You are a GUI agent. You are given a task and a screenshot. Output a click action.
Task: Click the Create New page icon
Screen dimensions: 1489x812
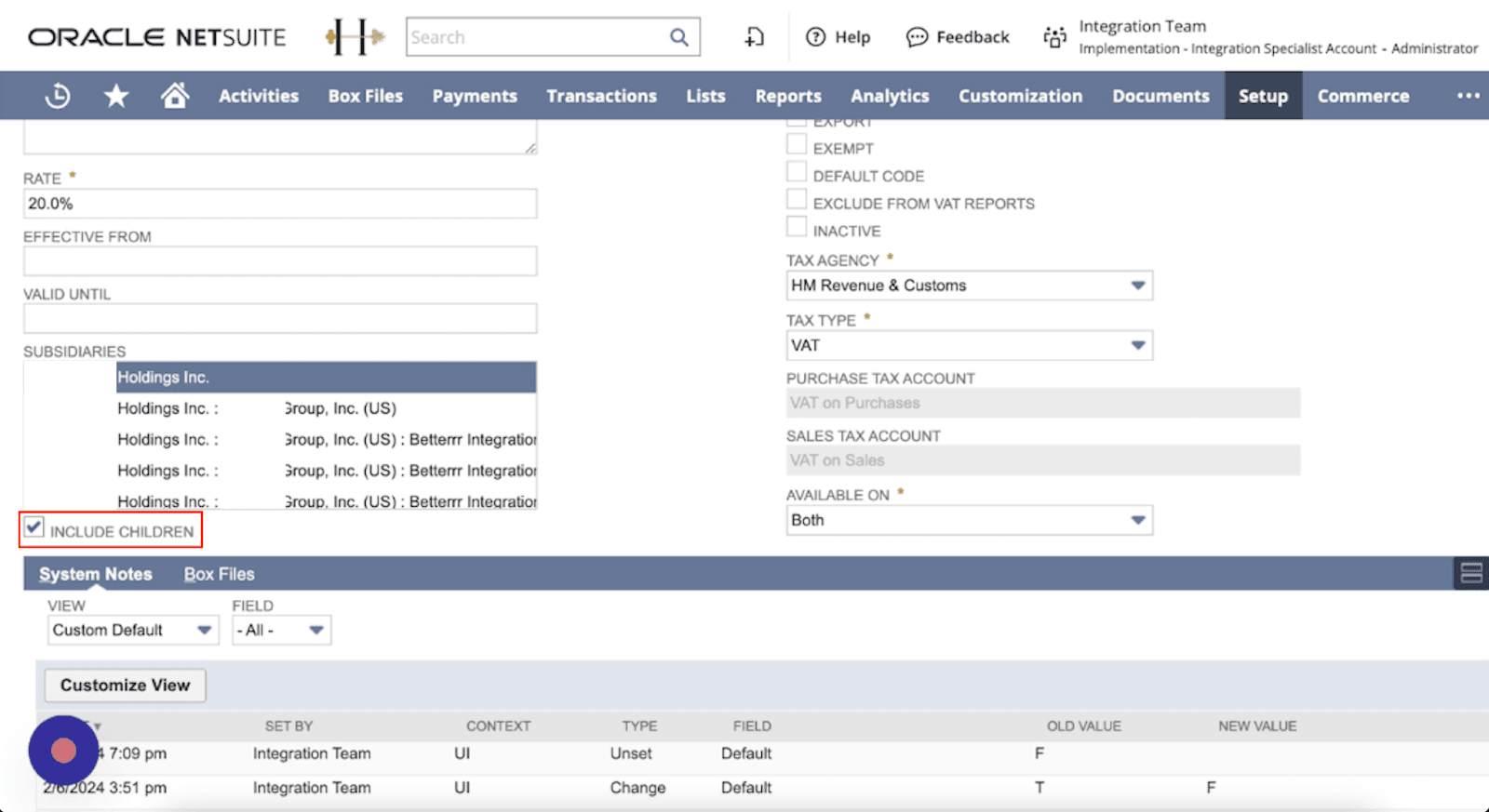point(754,37)
